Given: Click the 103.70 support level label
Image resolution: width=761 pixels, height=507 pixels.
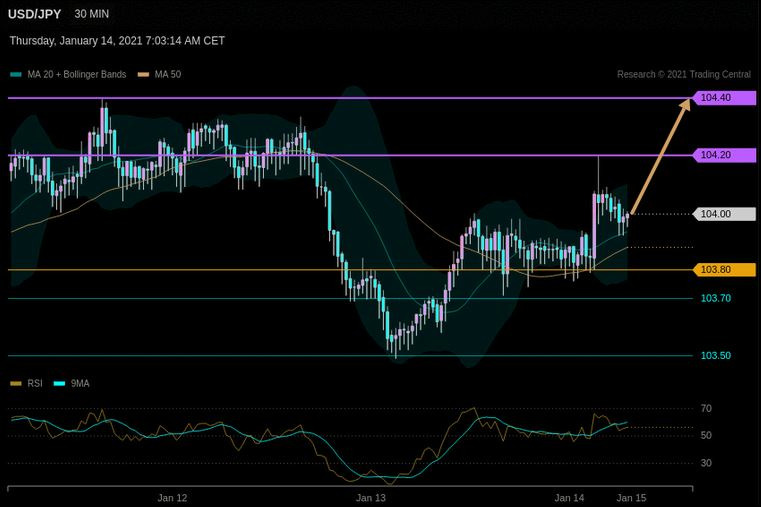Looking at the screenshot, I should coord(716,298).
